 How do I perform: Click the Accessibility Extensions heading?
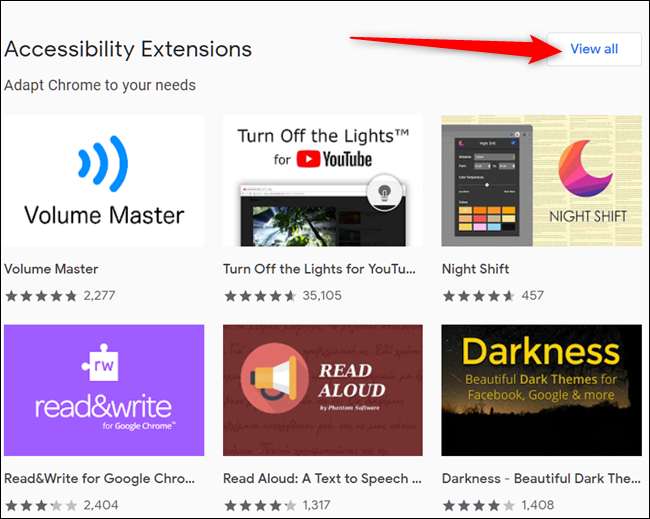click(128, 49)
